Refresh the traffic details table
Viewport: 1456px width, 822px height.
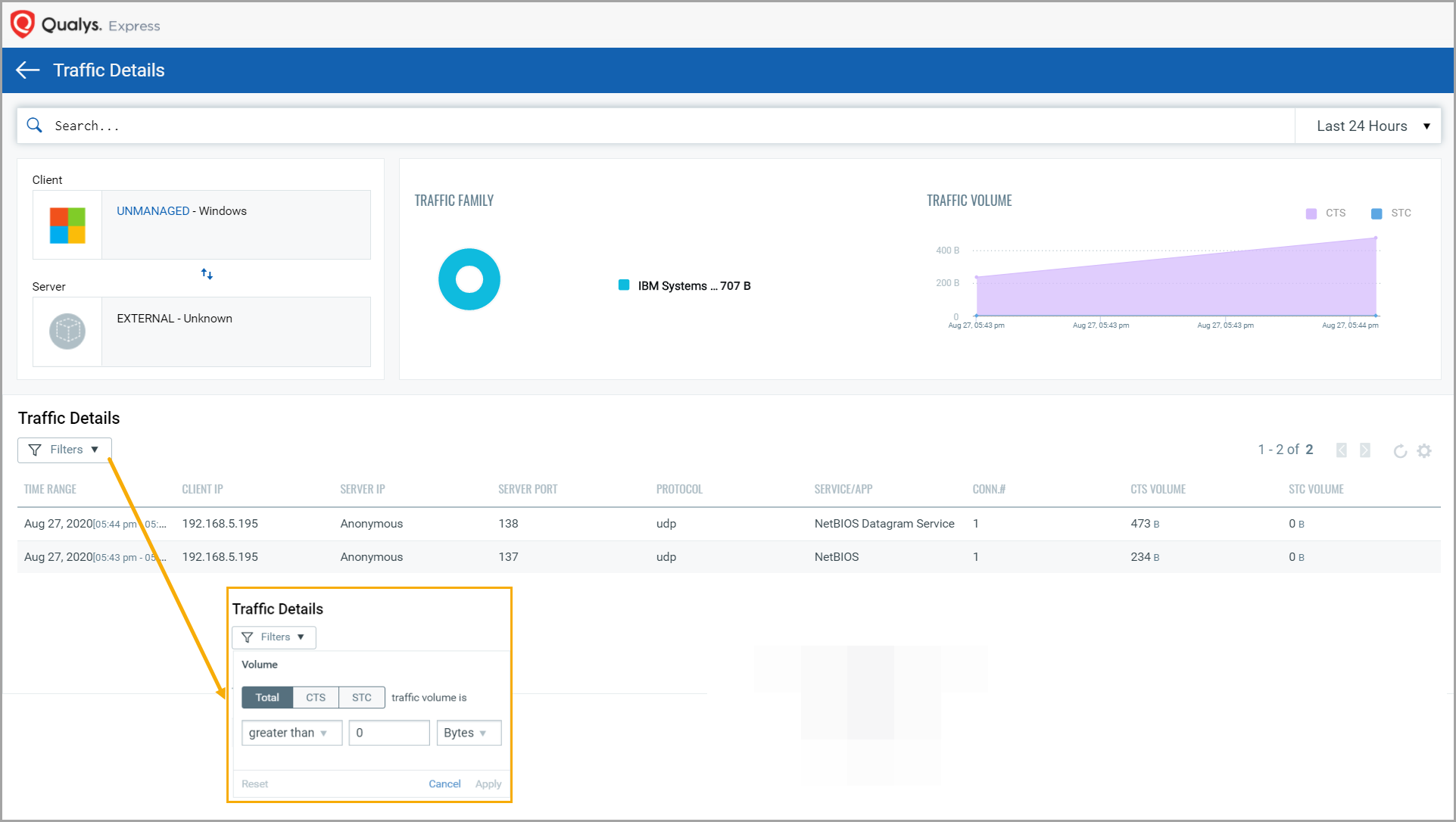coord(1400,451)
